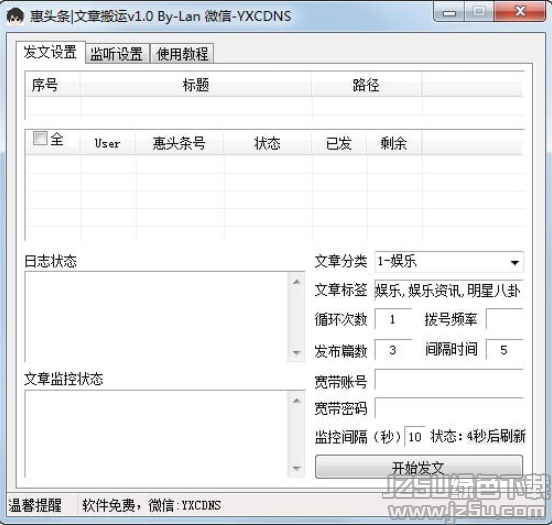The image size is (552, 525).
Task: Expand the 文章分类 dropdown arrow
Action: coord(514,262)
